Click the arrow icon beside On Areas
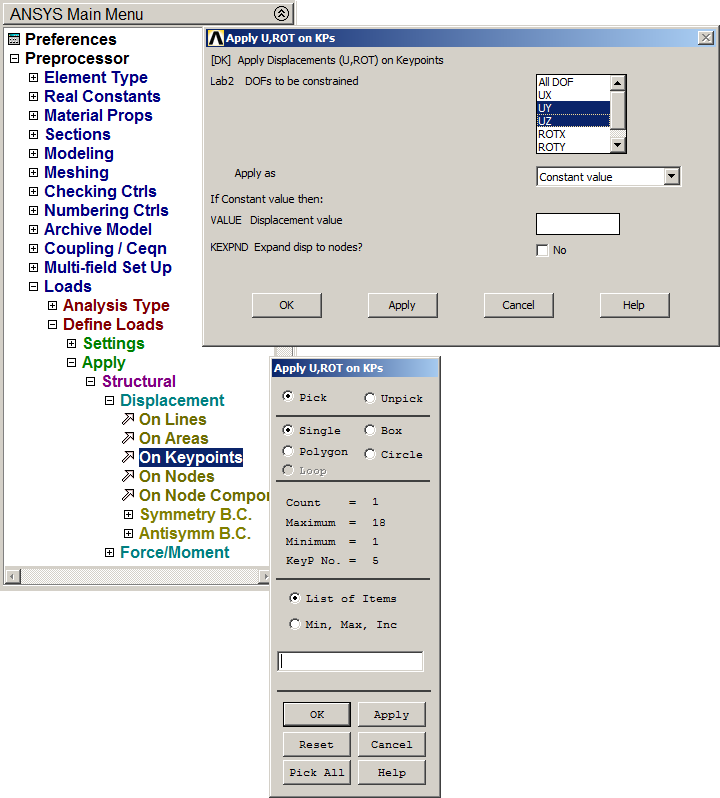Screen dimensions: 720x798 [x=127, y=439]
